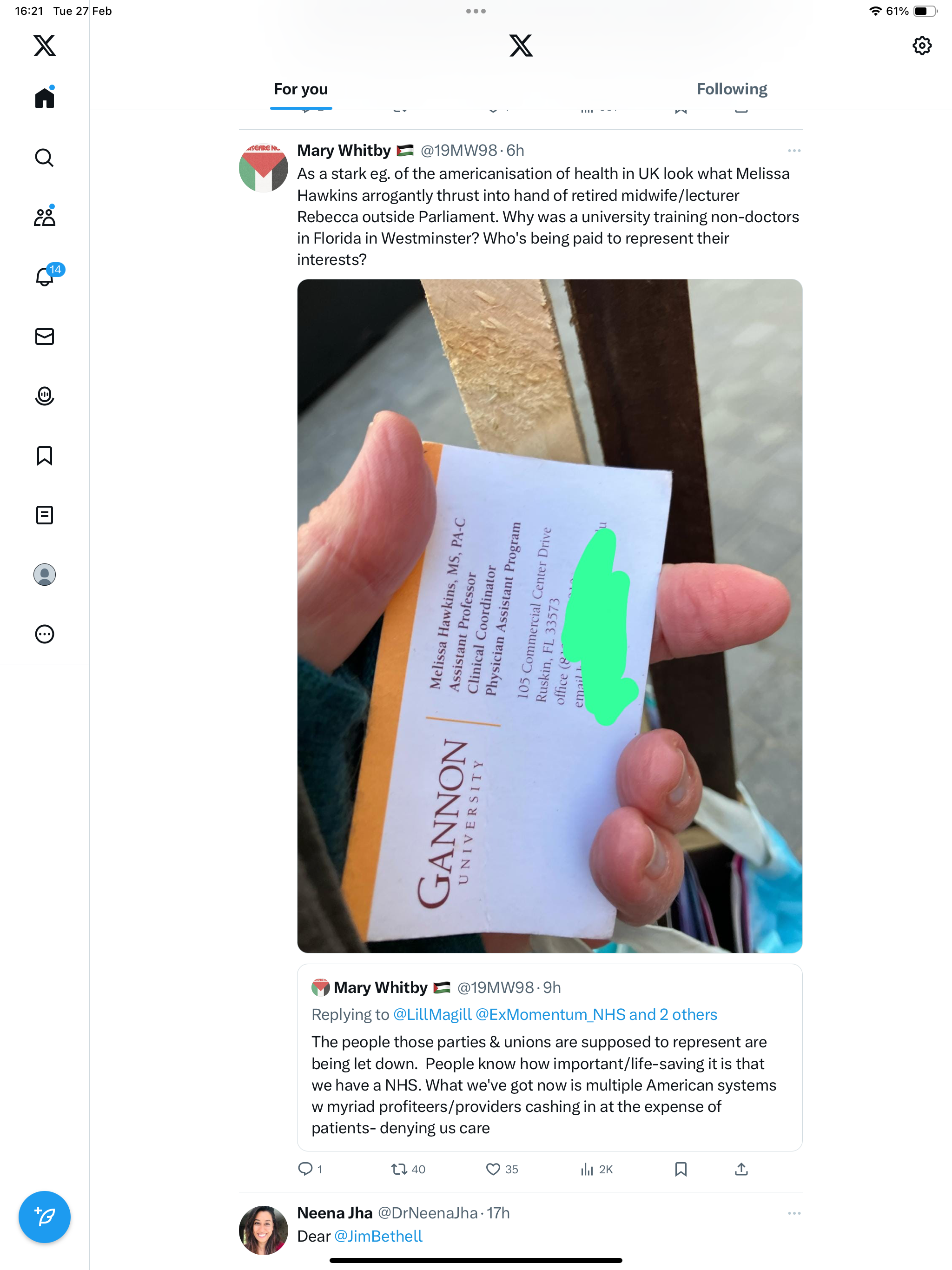Image resolution: width=952 pixels, height=1270 pixels.
Task: Like Mary Whitby's tweet with 35 likes
Action: coord(501,1169)
